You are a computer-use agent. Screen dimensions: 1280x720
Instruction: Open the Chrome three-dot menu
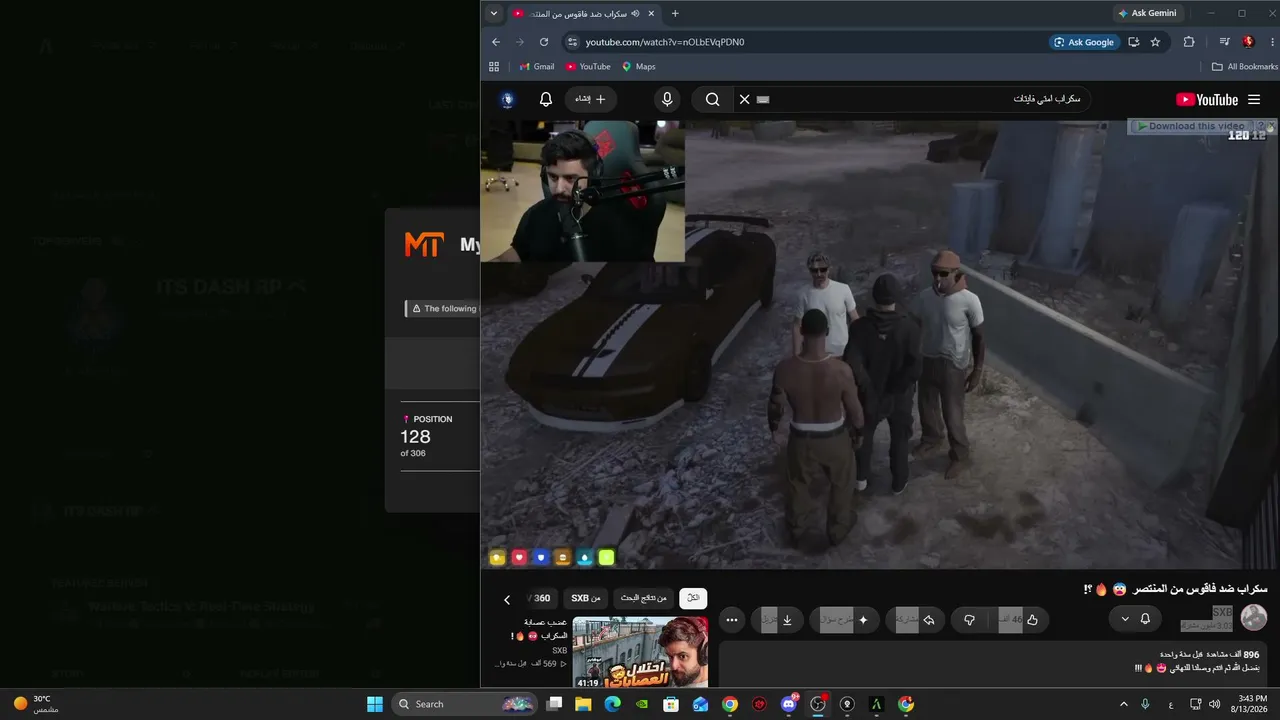pos(1270,42)
